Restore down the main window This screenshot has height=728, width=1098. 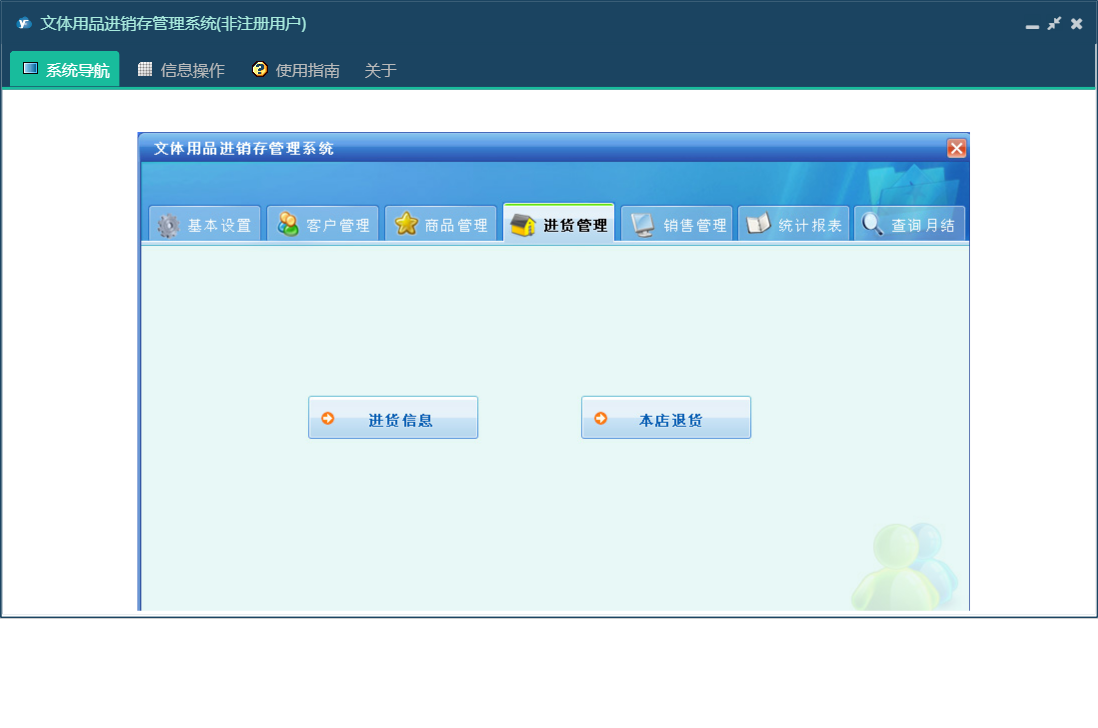click(1054, 24)
